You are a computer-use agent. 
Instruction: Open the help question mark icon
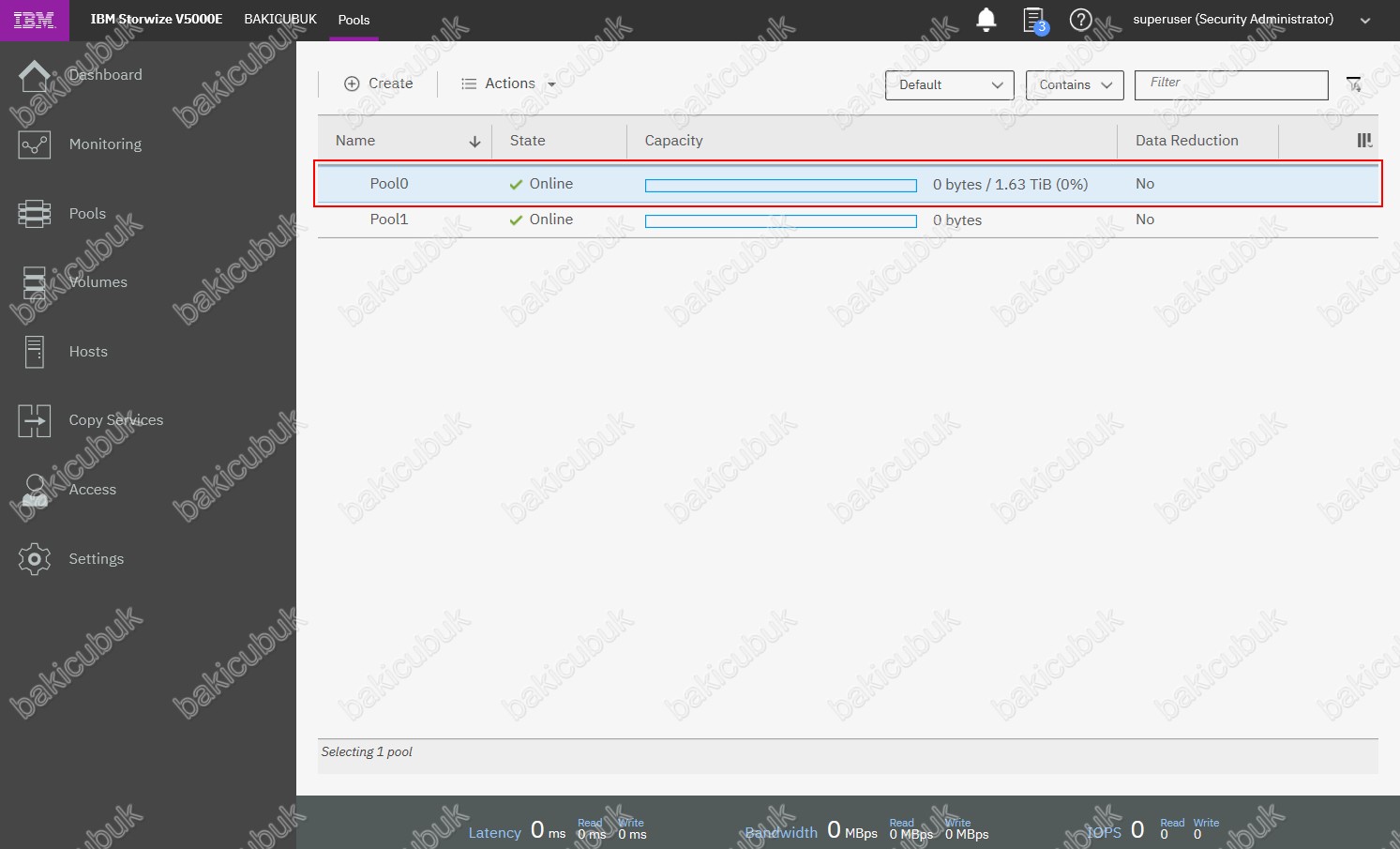tap(1081, 20)
